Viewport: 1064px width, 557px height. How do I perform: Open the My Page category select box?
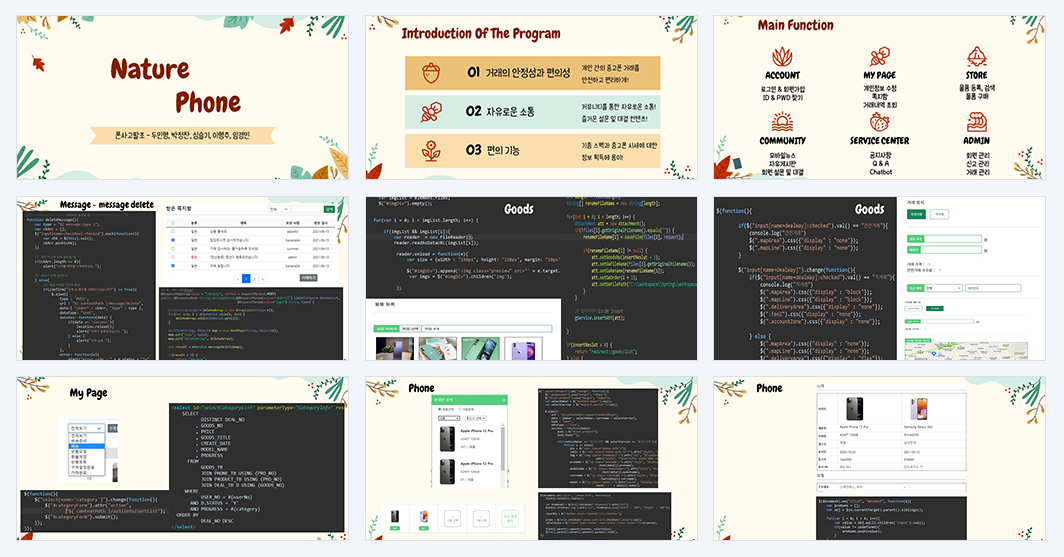coord(86,428)
